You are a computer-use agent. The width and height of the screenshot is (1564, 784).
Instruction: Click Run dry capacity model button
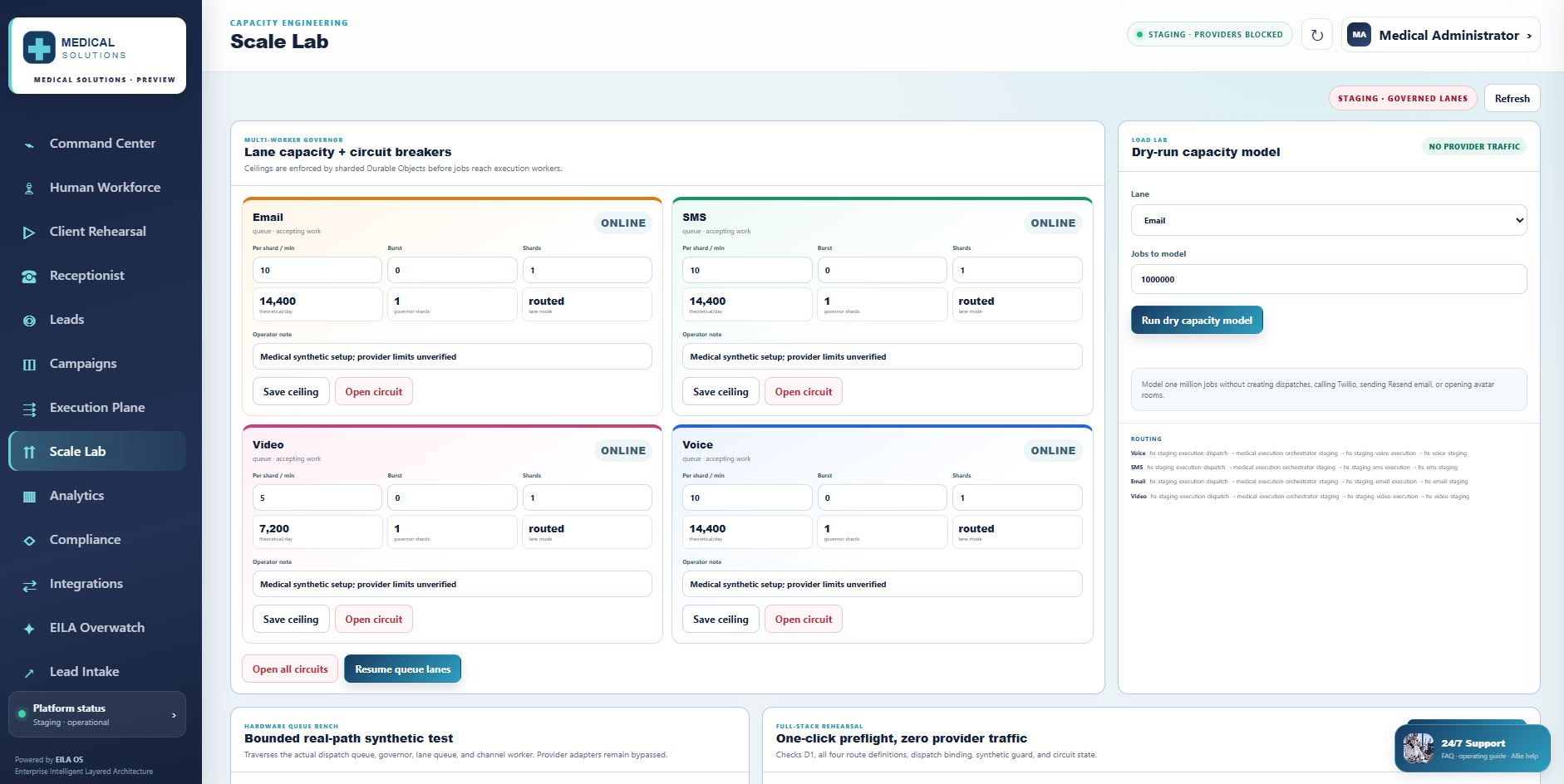point(1197,321)
